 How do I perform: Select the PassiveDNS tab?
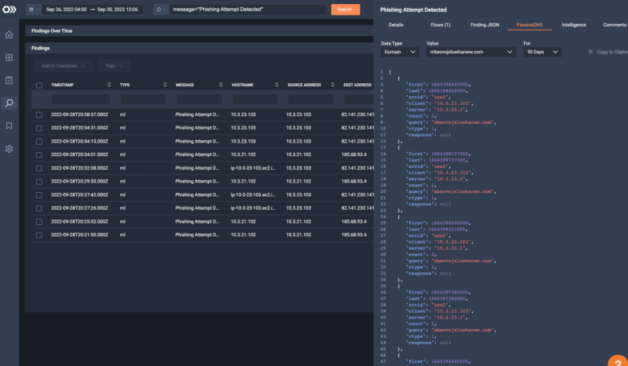coord(529,25)
